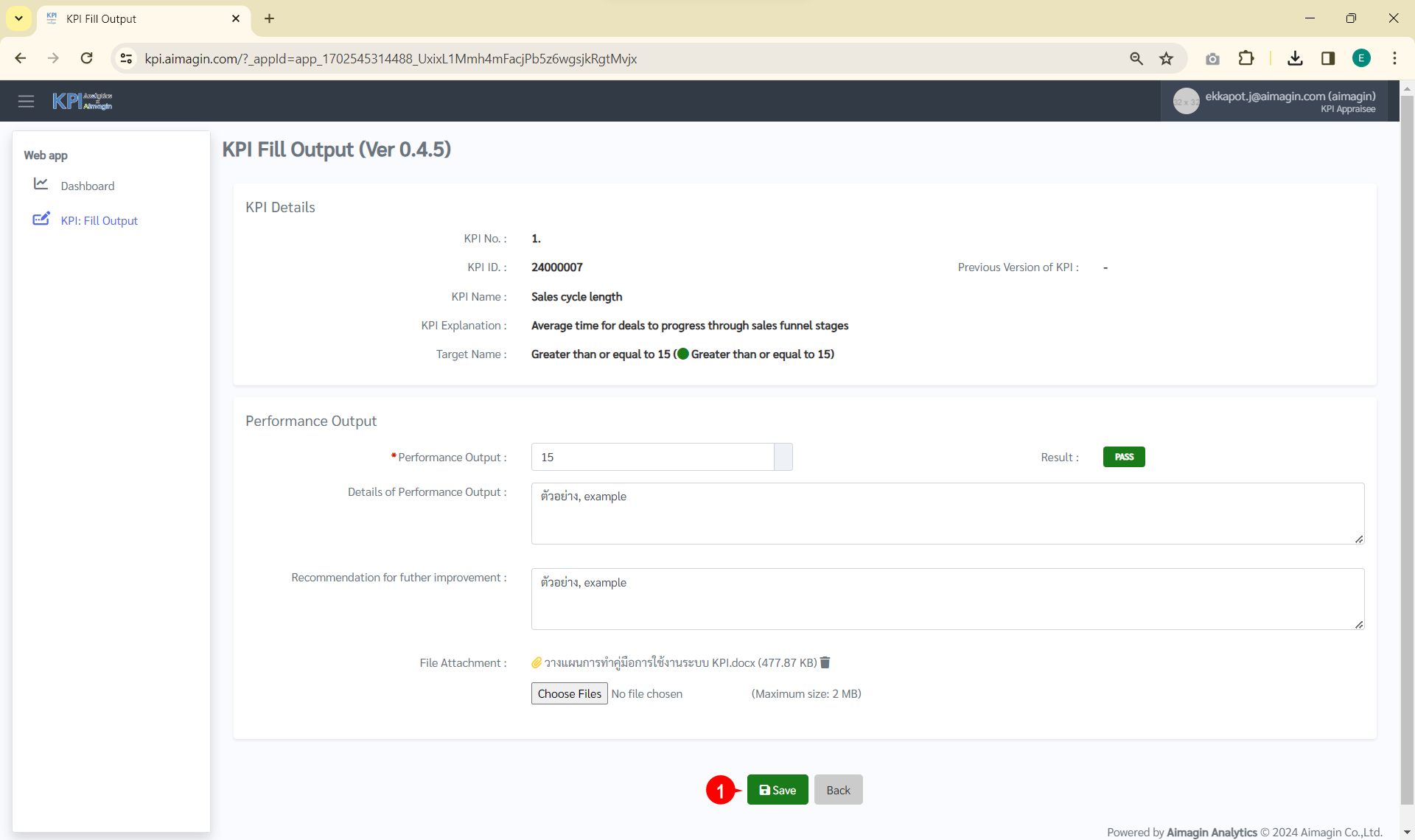
Task: Click the Performance Output spinner control
Action: coord(783,457)
